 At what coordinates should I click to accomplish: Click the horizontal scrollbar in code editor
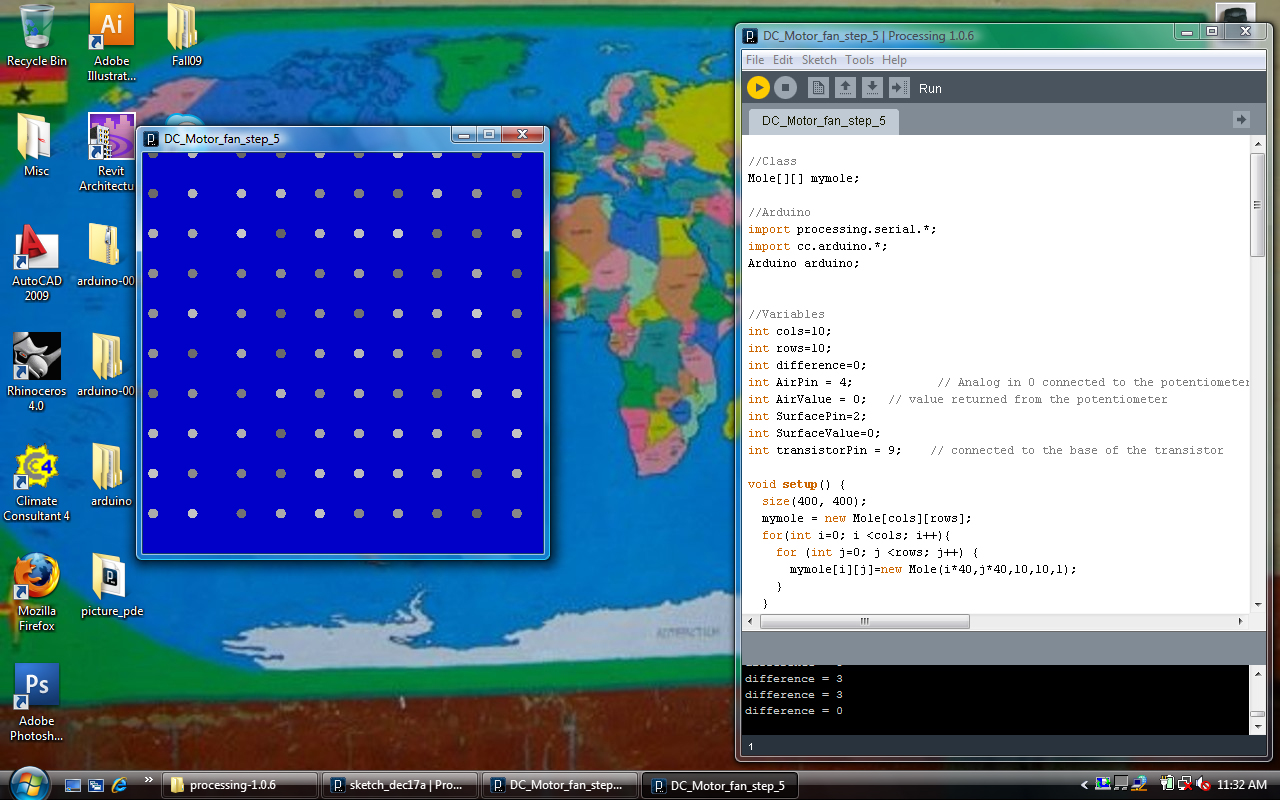pos(864,621)
